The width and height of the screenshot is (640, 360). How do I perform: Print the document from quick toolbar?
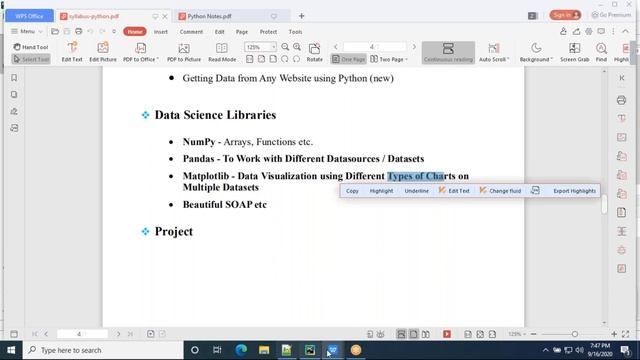[x=78, y=31]
